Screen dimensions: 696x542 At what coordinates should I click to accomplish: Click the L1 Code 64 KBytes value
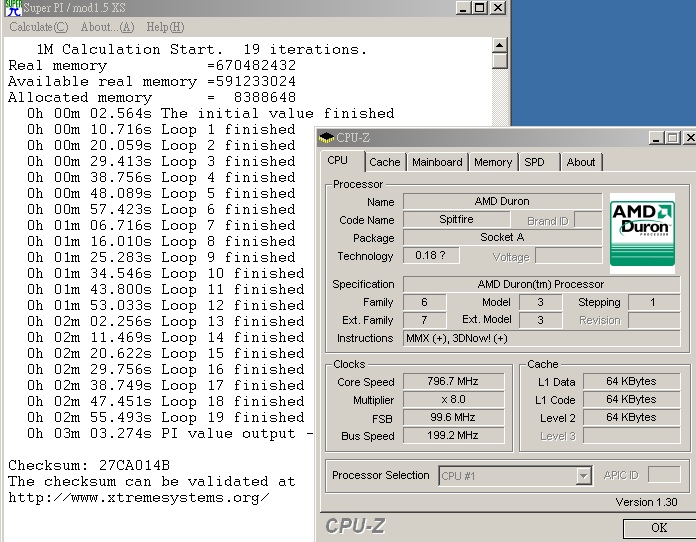pos(631,400)
